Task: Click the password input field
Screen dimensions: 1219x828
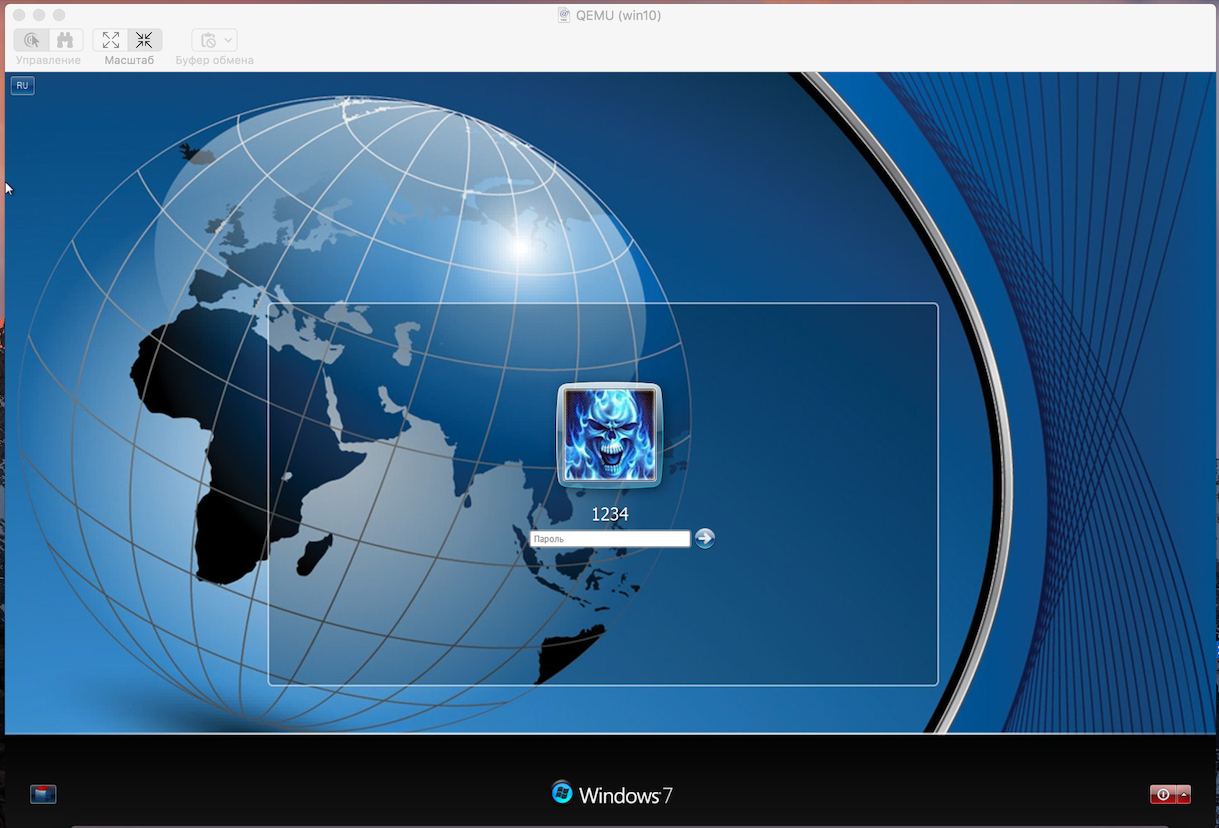Action: (610, 539)
